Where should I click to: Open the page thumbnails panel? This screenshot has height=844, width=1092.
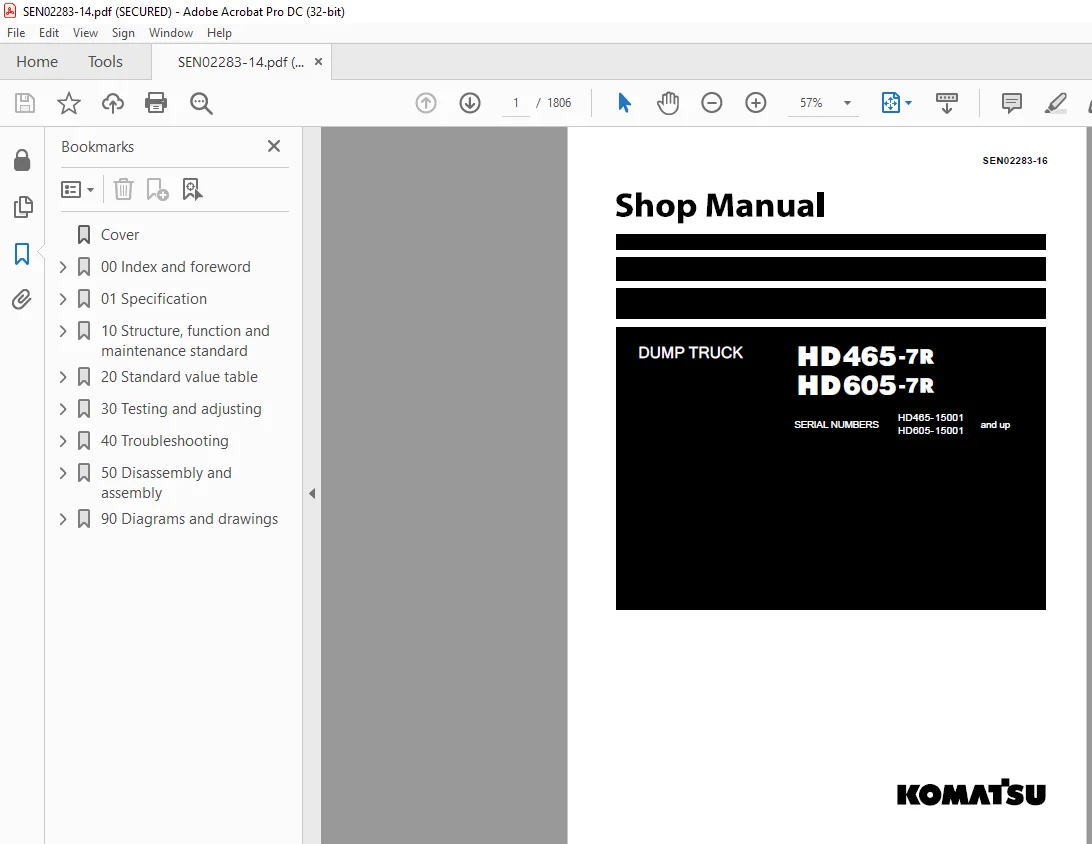pyautogui.click(x=22, y=207)
